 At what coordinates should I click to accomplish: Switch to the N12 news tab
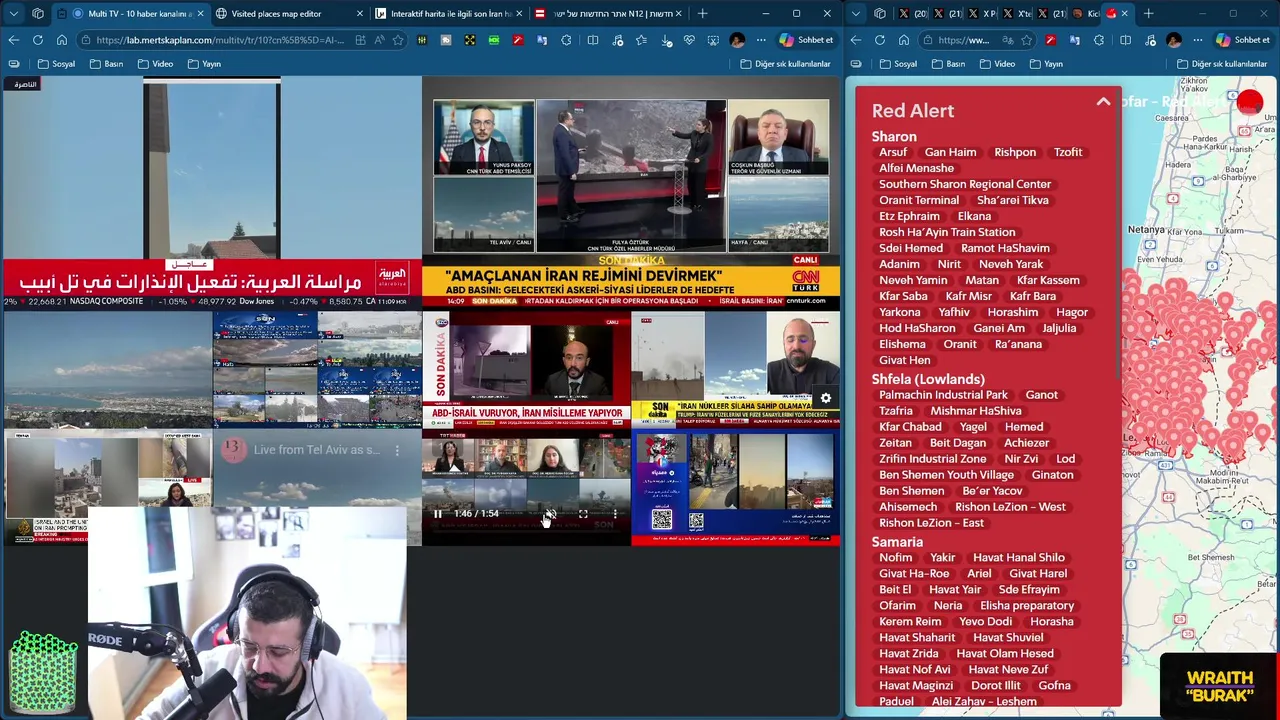point(608,14)
